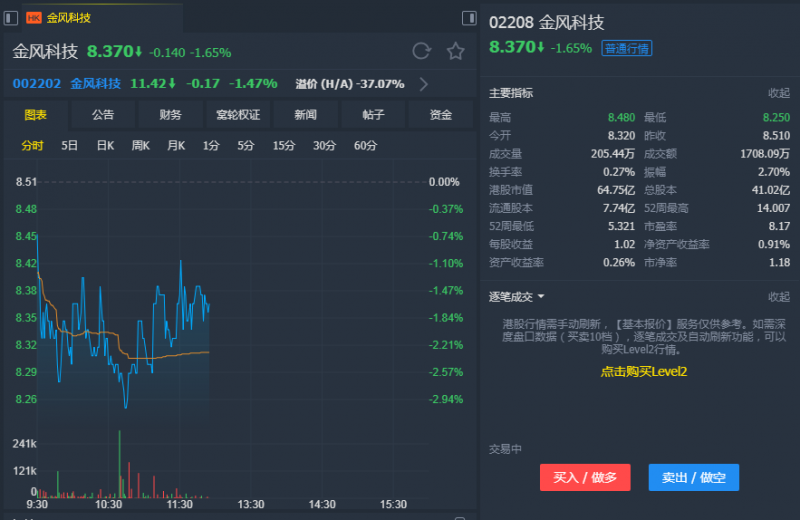This screenshot has width=800, height=520.
Task: Click the 241k volume axis label
Action: click(24, 443)
